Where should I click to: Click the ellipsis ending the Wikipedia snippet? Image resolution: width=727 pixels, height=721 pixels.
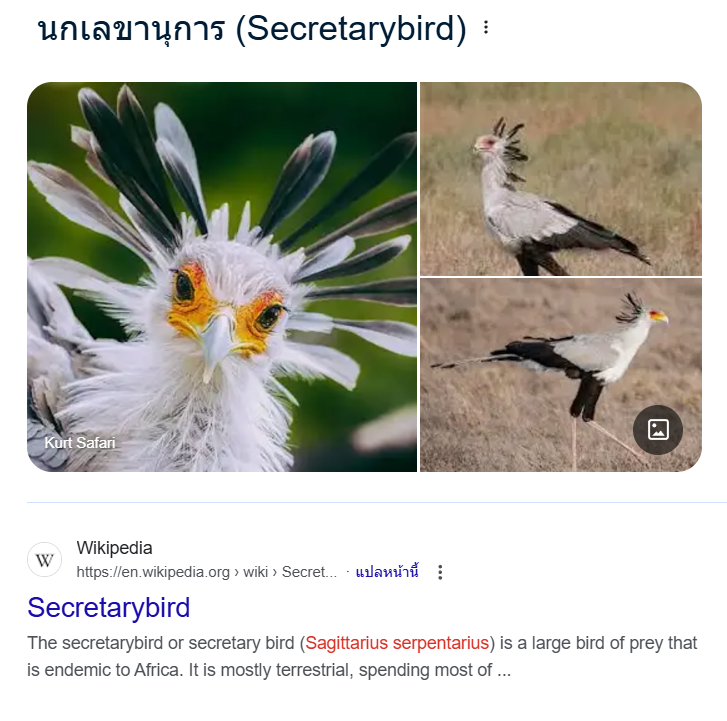coord(504,671)
